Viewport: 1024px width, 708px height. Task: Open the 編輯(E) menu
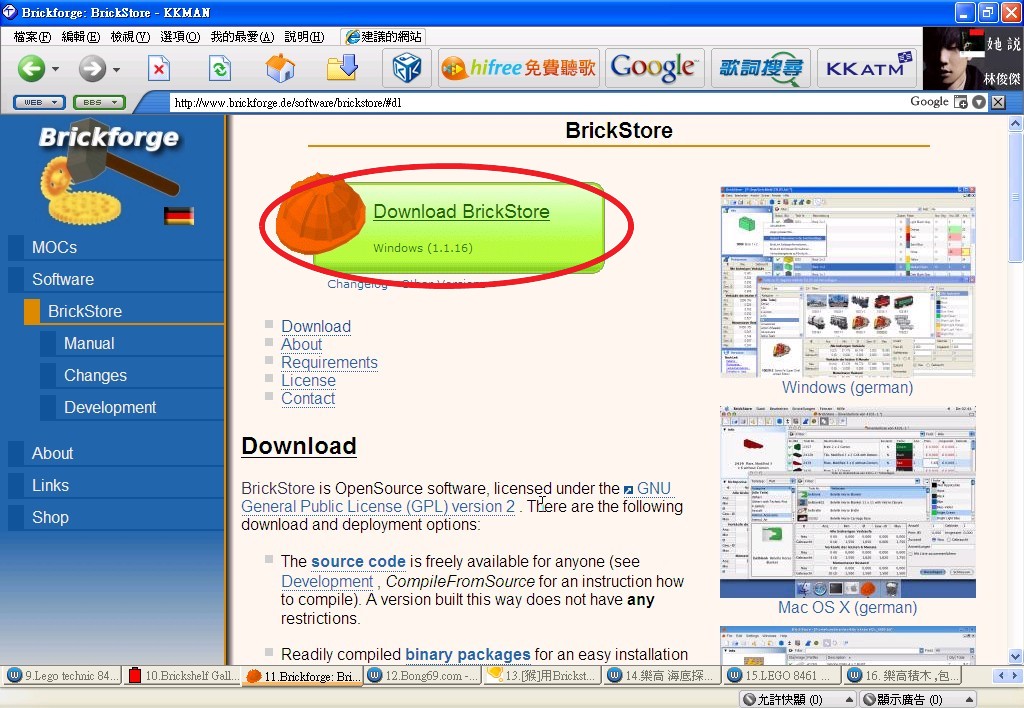coord(81,37)
